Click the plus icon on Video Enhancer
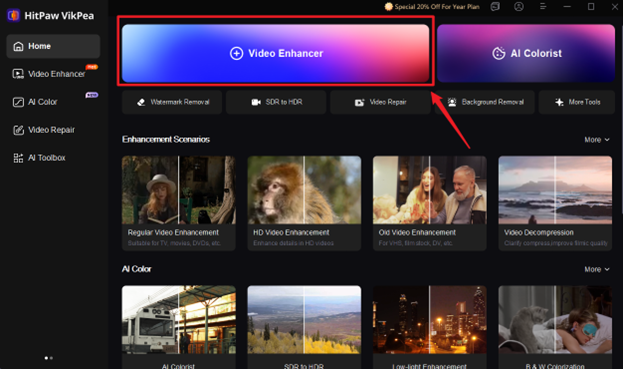Viewport: 623px width, 369px height. pos(236,53)
